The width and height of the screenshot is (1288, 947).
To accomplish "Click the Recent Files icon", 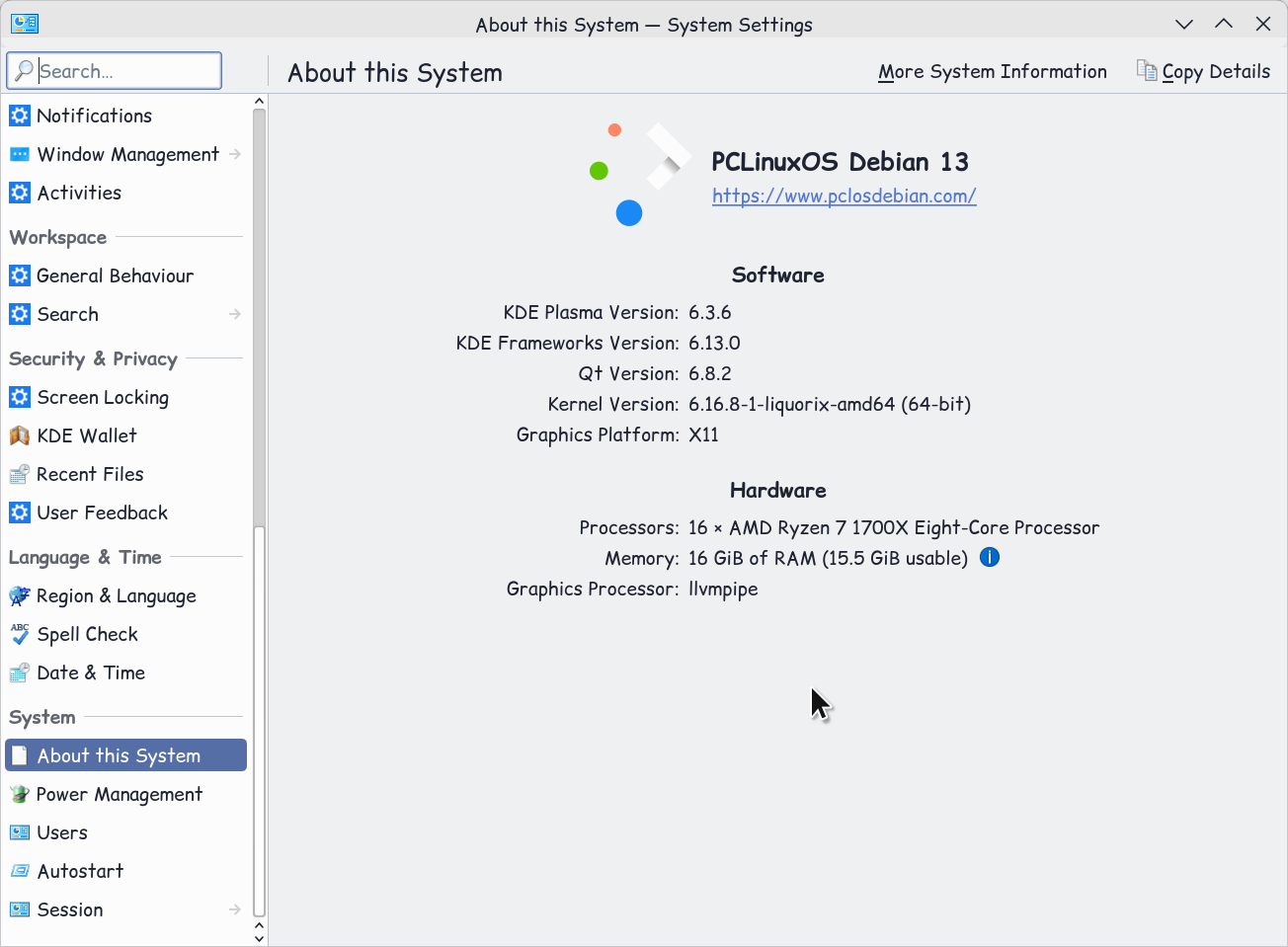I will point(20,474).
